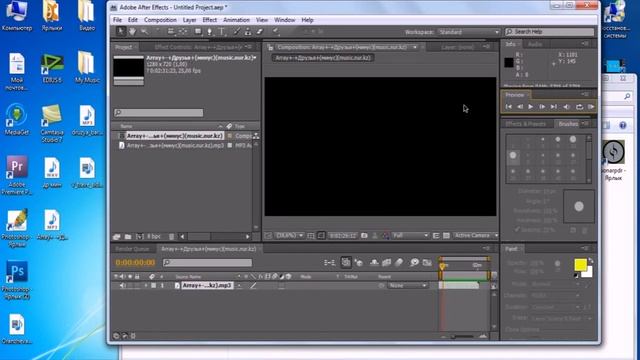
Task: Click the Brainstorm icon in timeline
Action: point(414,262)
